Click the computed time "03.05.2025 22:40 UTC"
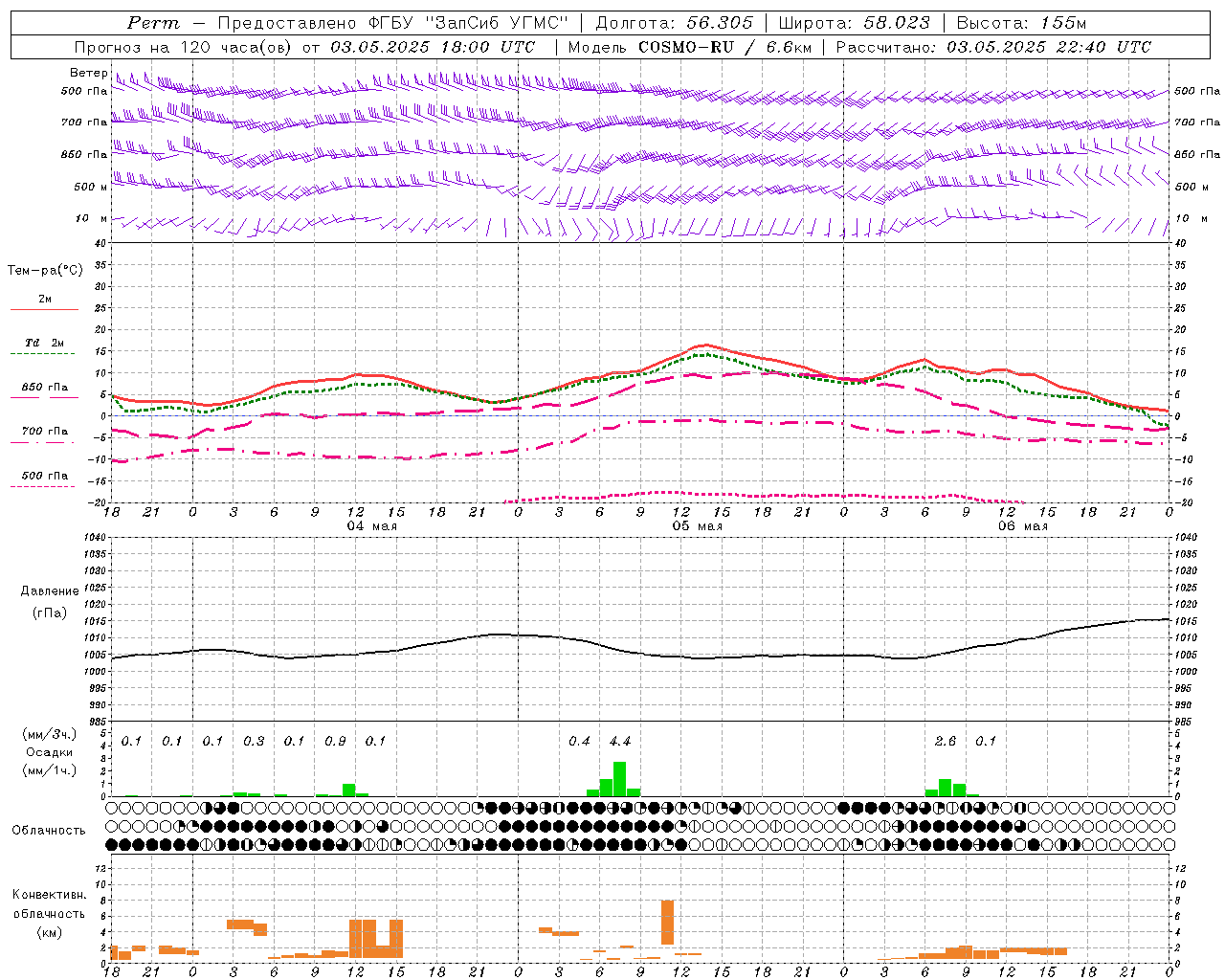This screenshot has height=980, width=1225. pyautogui.click(x=1049, y=47)
